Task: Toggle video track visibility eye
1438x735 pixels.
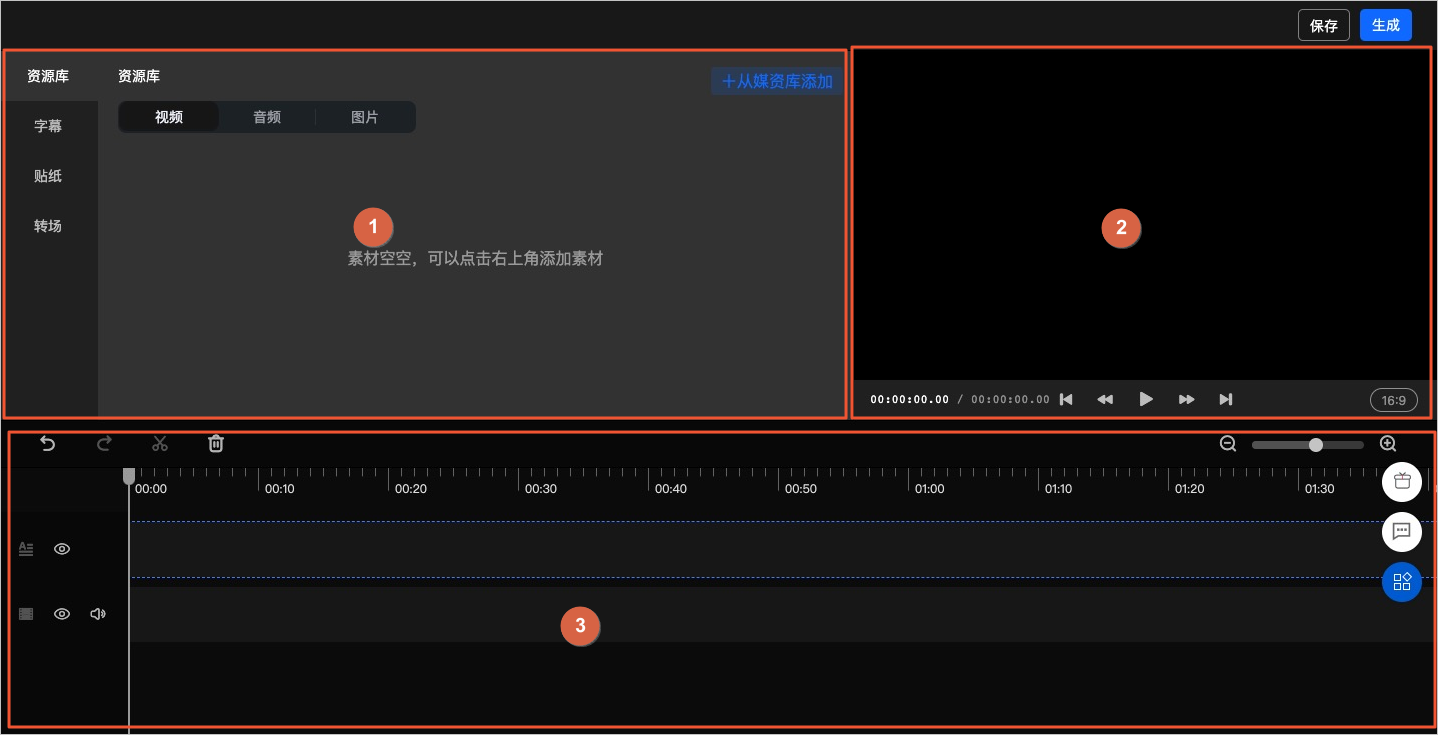Action: (62, 614)
